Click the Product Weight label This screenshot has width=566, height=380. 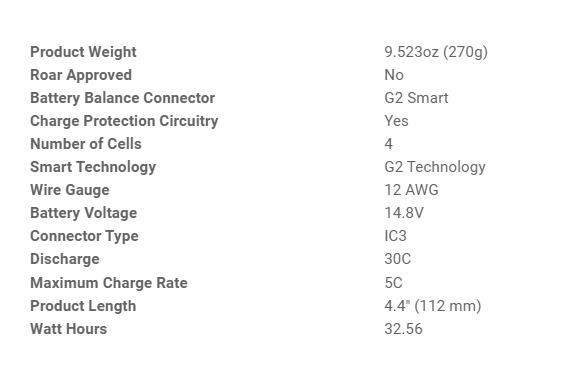click(x=83, y=52)
